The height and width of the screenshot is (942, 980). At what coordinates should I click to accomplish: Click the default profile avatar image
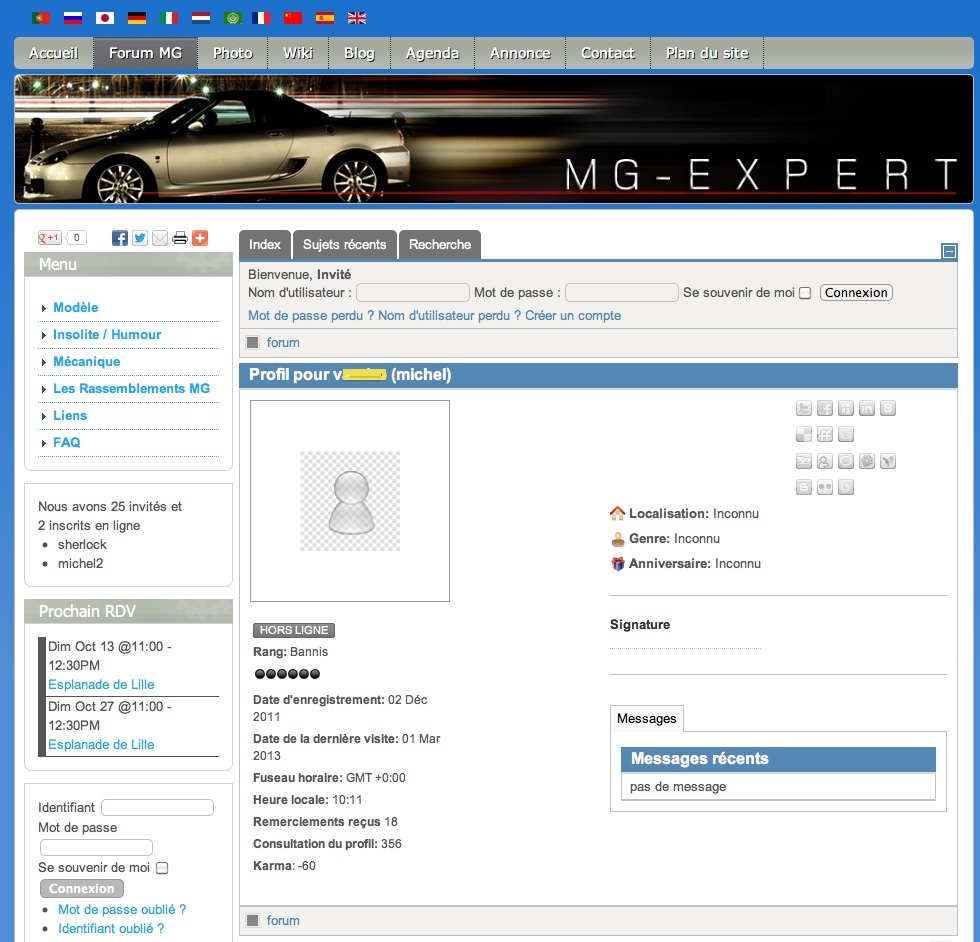(350, 501)
